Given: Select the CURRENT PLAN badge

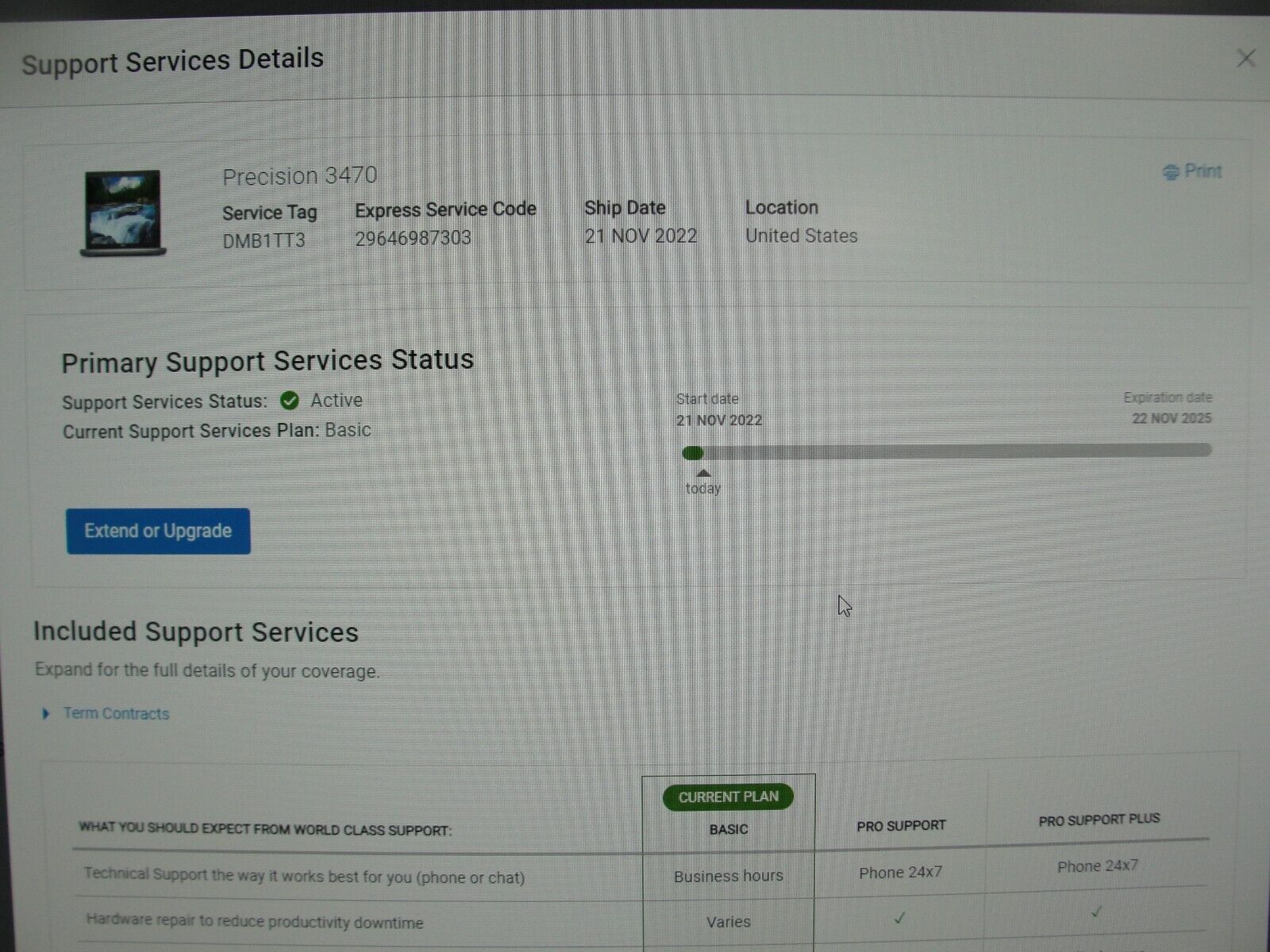Looking at the screenshot, I should pos(728,797).
